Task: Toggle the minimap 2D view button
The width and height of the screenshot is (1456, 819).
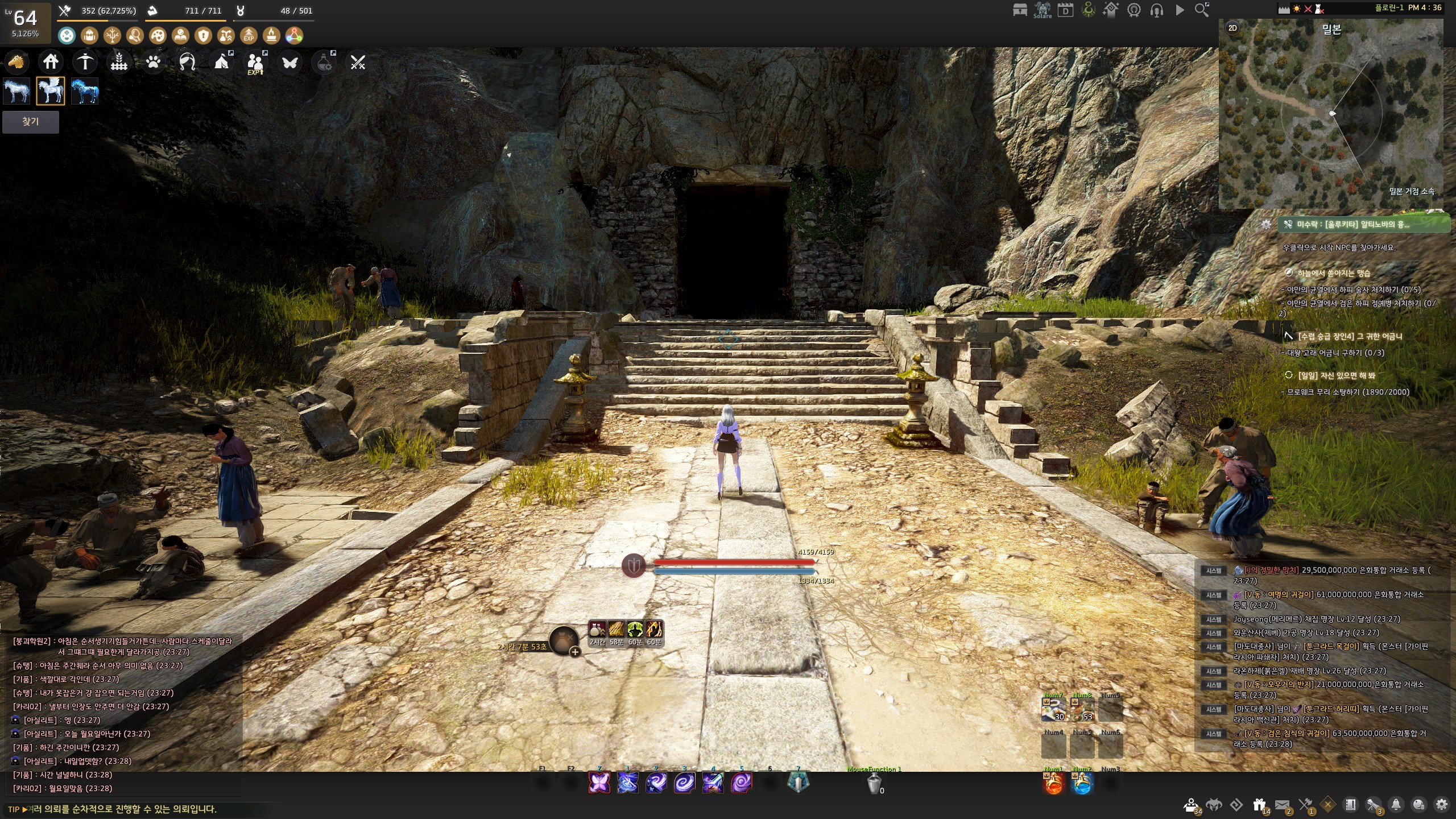Action: pos(1232,28)
